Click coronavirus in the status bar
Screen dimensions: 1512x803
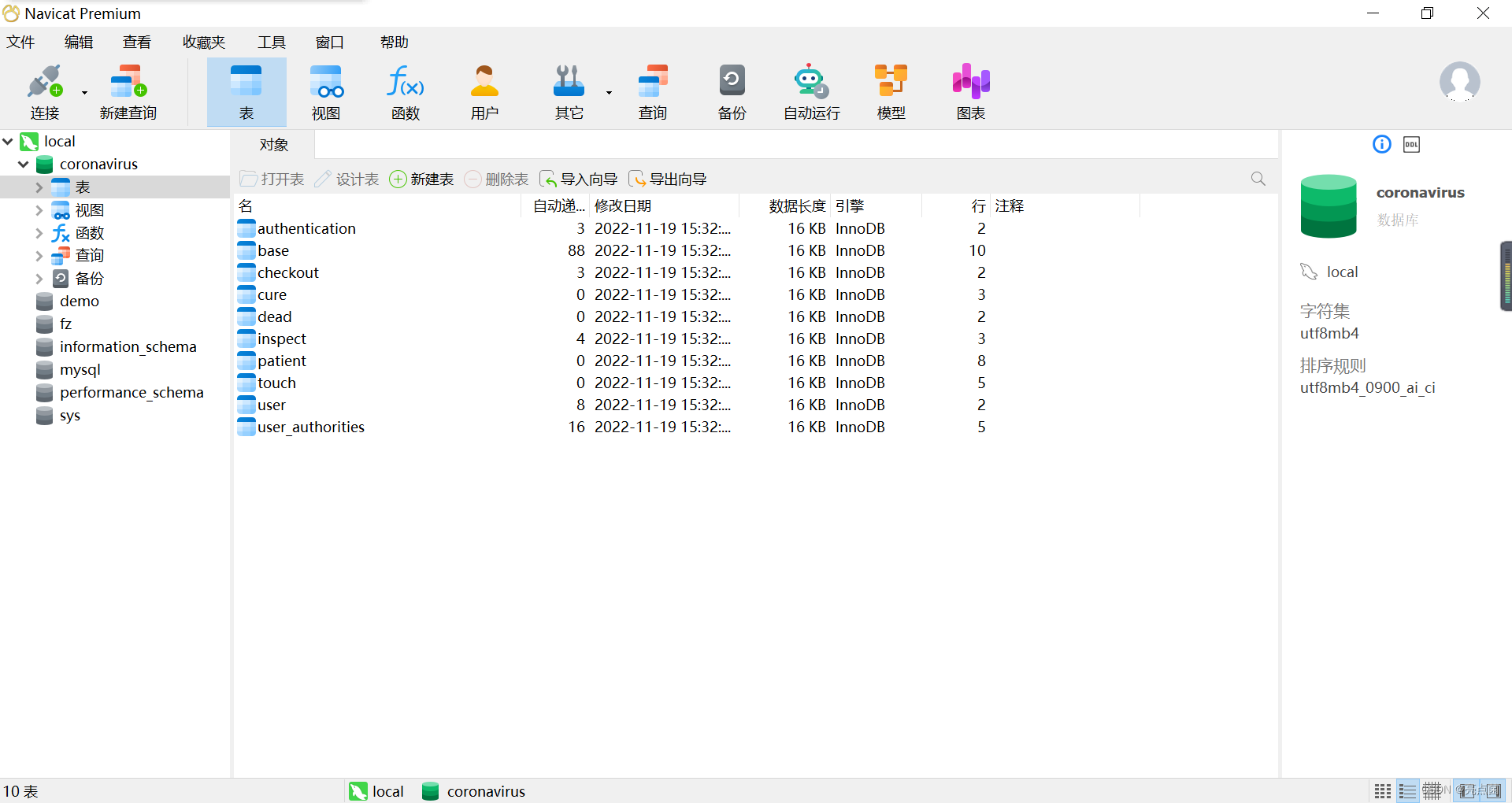point(474,791)
